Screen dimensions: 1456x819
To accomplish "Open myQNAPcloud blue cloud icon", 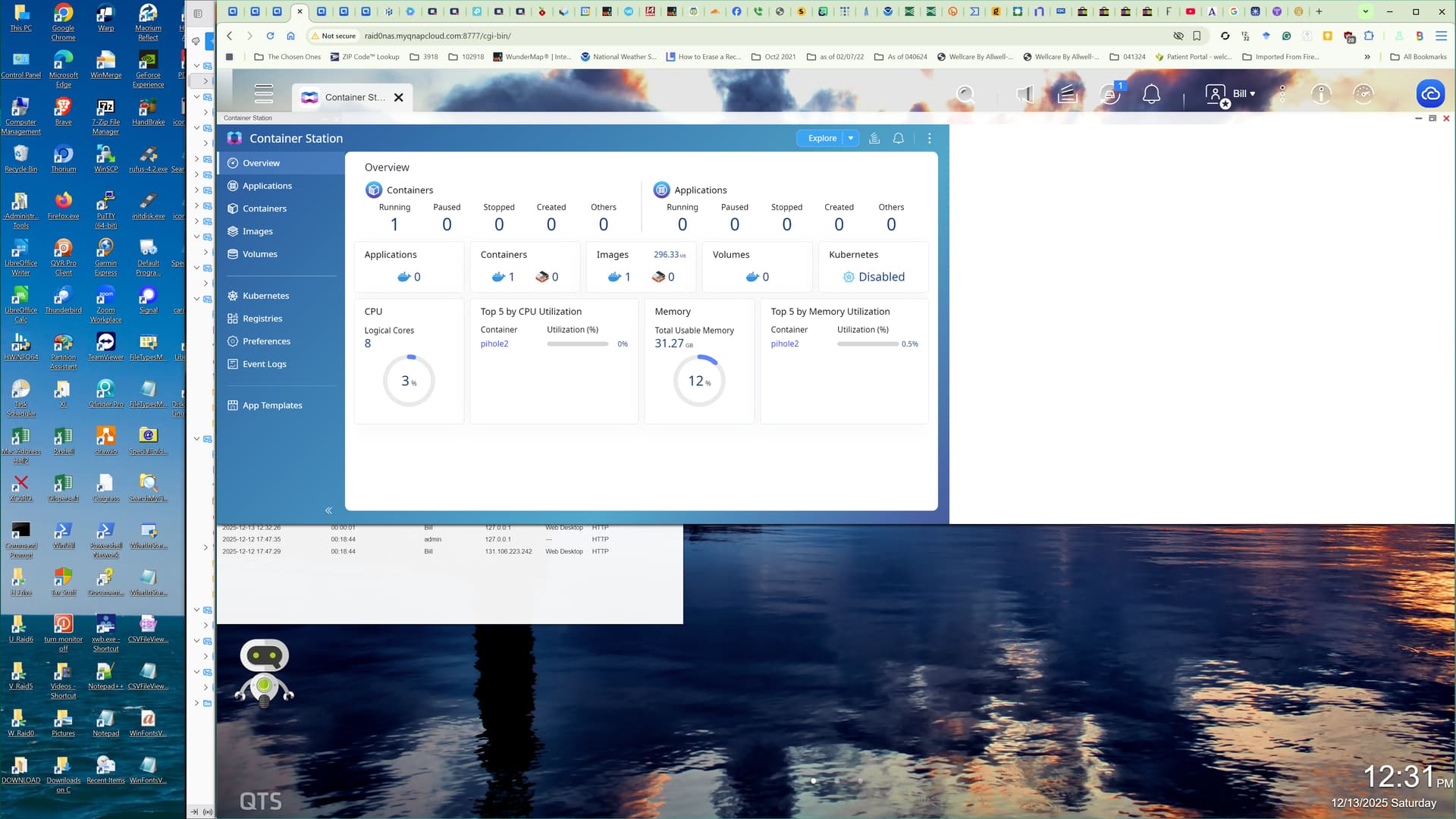I will [1430, 94].
